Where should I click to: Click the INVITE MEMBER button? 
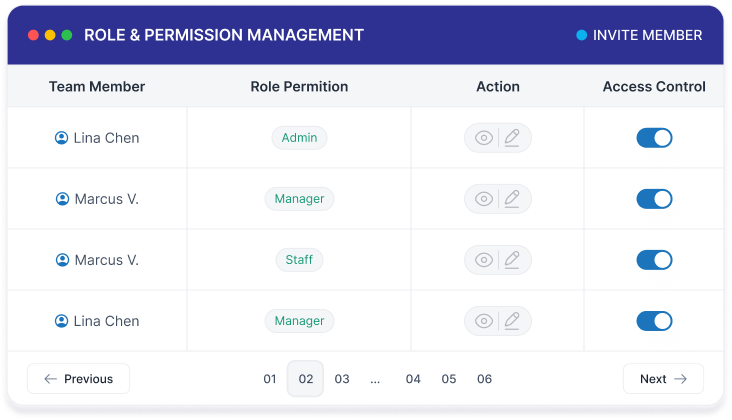click(639, 35)
